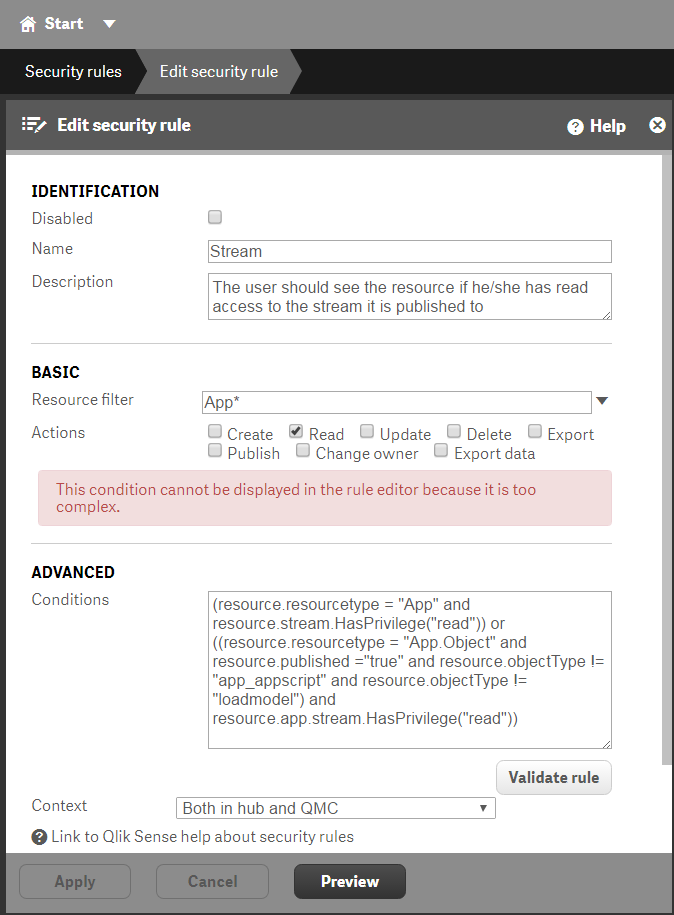This screenshot has height=915, width=674.
Task: Click the Description text area
Action: 410,296
